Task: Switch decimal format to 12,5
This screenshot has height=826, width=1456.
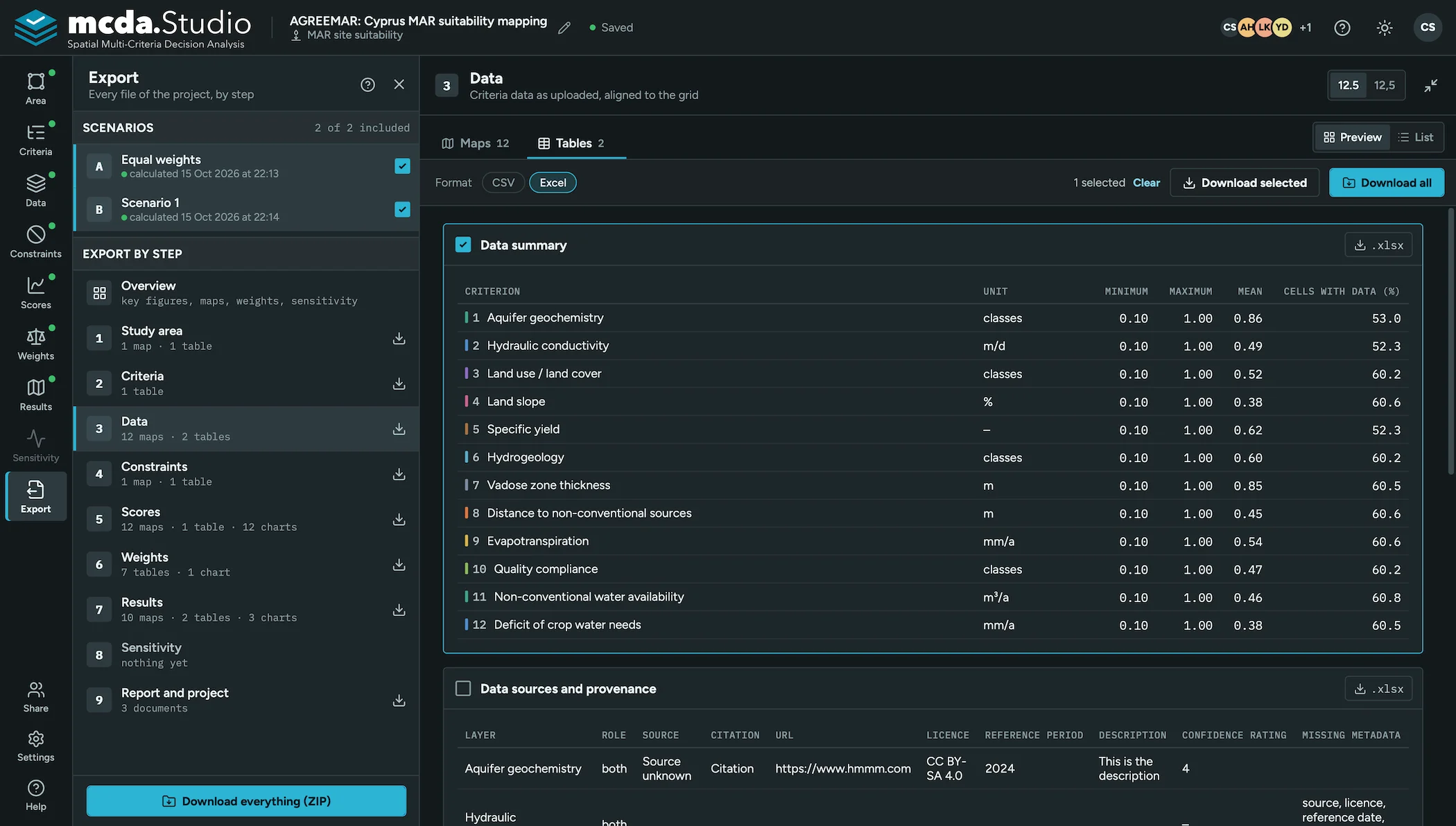Action: pos(1385,85)
